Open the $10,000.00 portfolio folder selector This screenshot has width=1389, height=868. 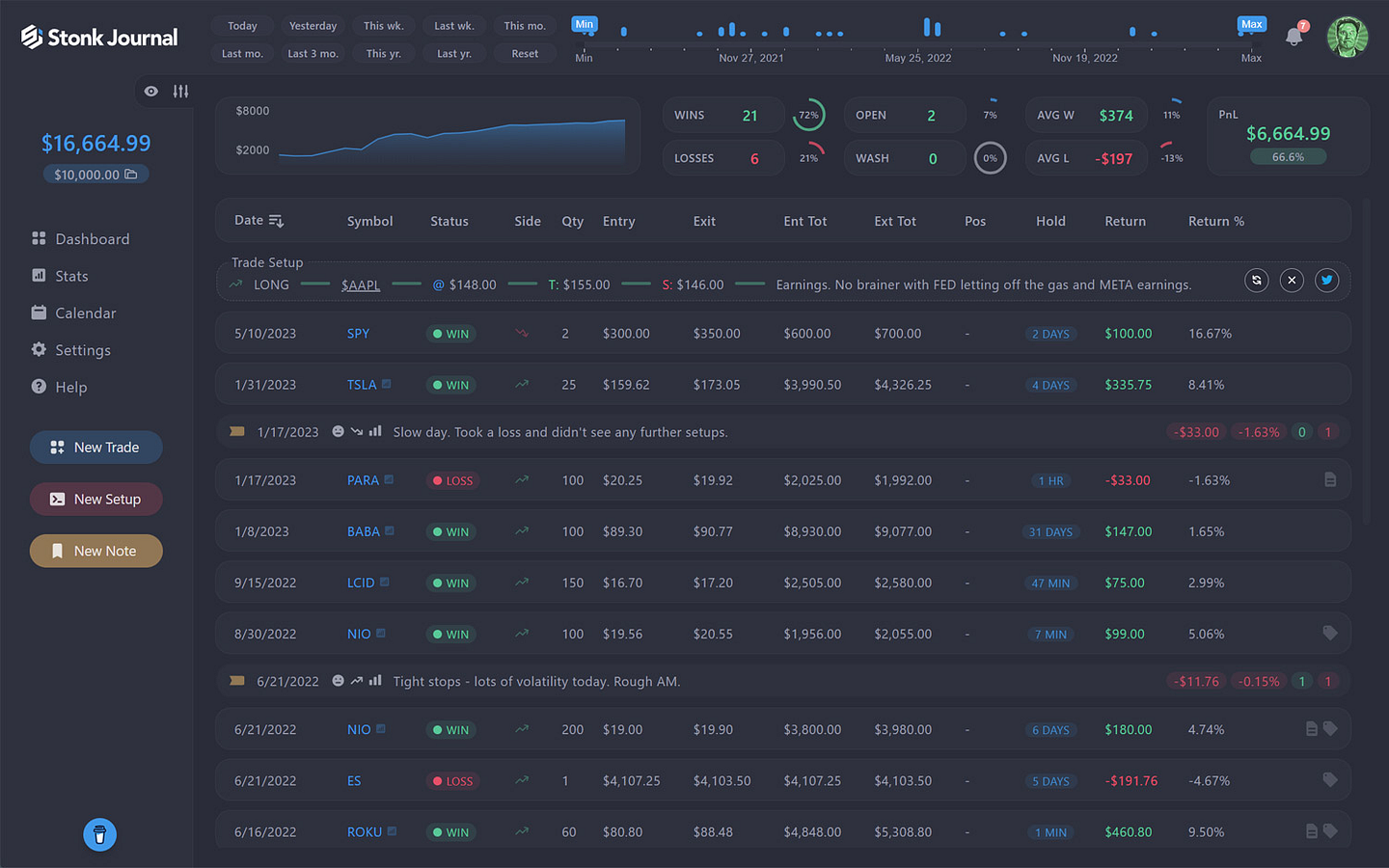(x=95, y=175)
